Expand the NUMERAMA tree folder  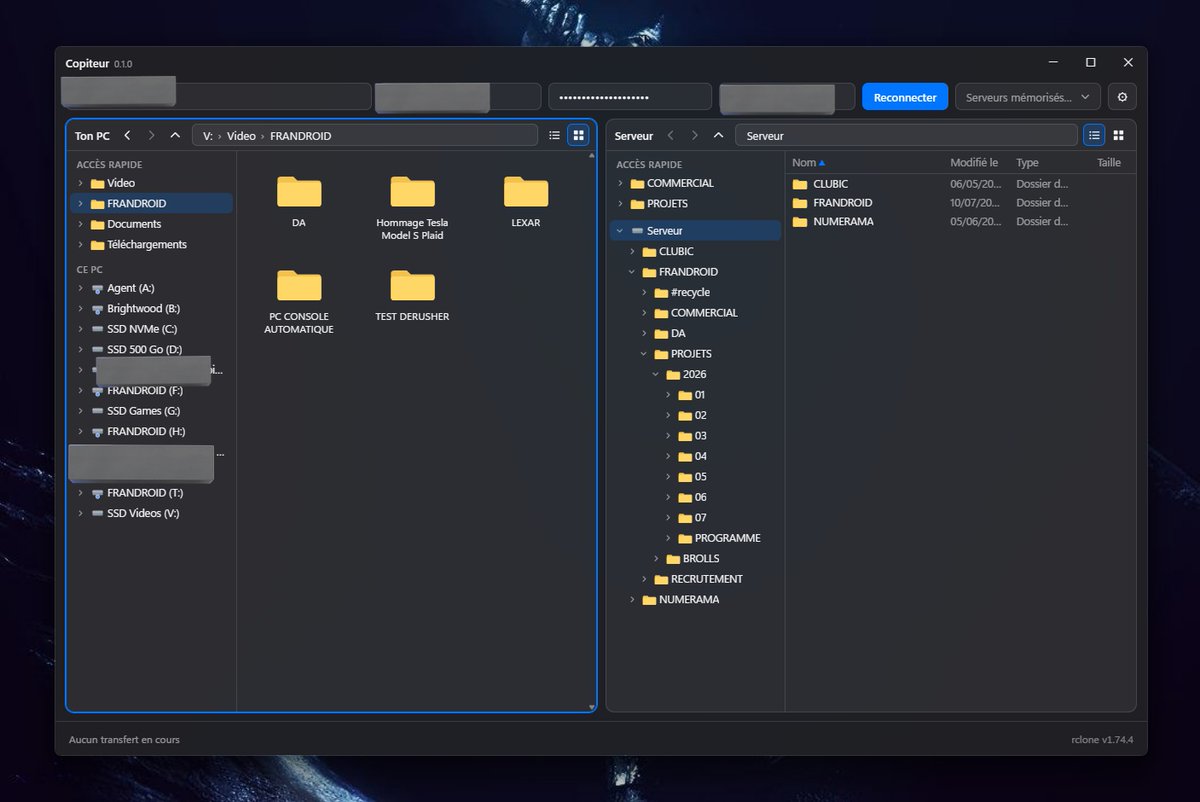click(633, 599)
